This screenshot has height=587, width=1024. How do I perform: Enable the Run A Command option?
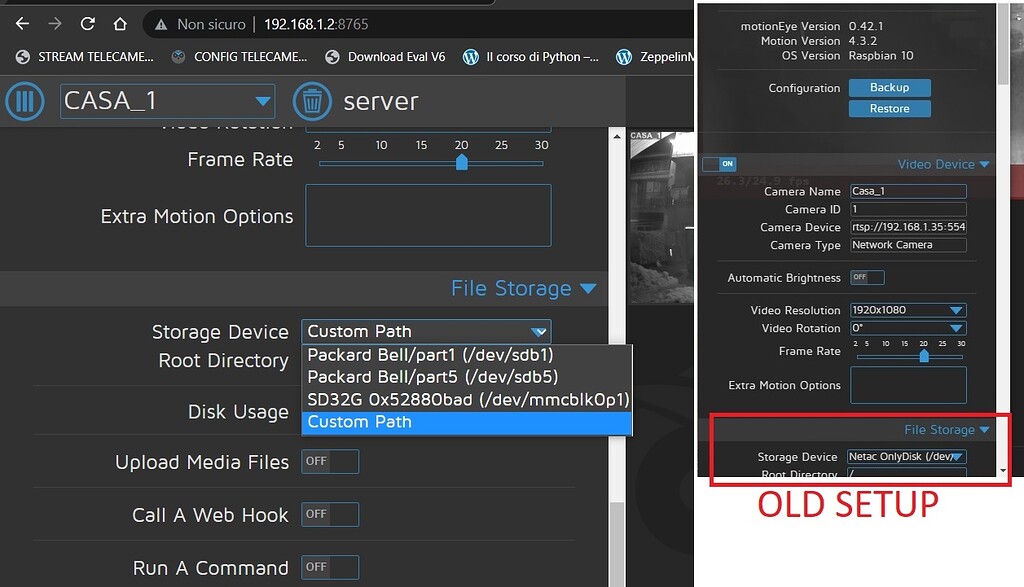coord(330,567)
